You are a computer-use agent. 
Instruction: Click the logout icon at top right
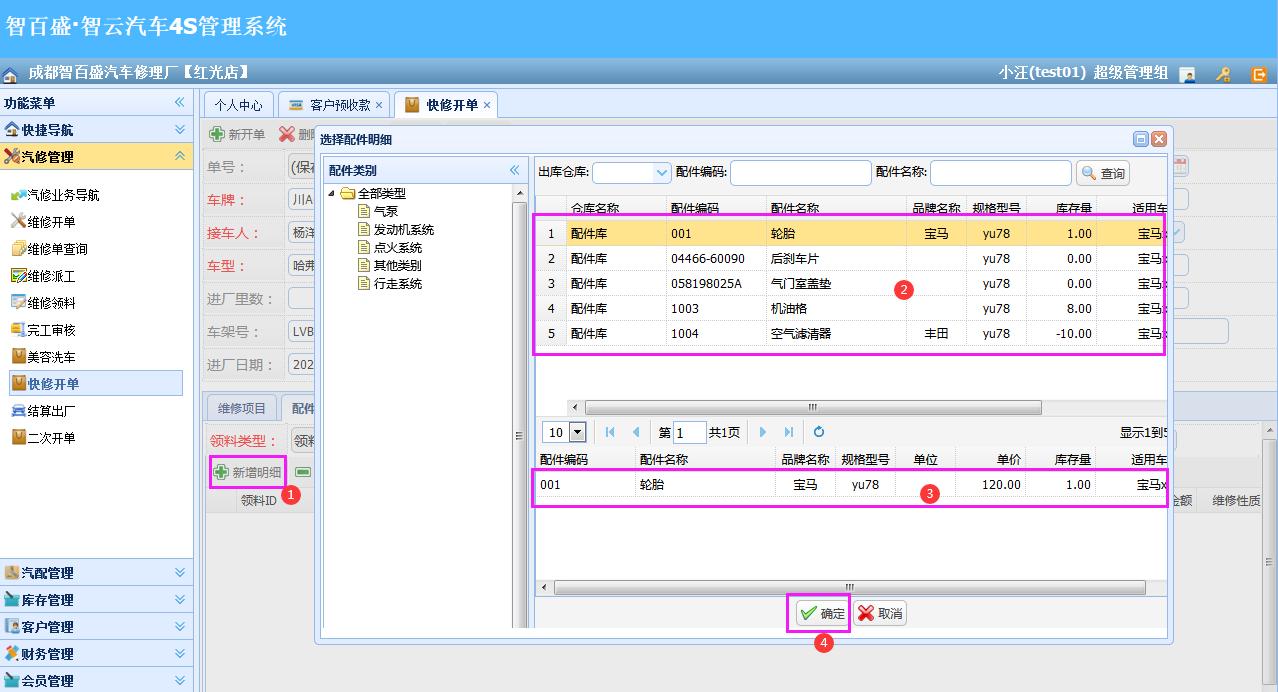[x=1258, y=74]
